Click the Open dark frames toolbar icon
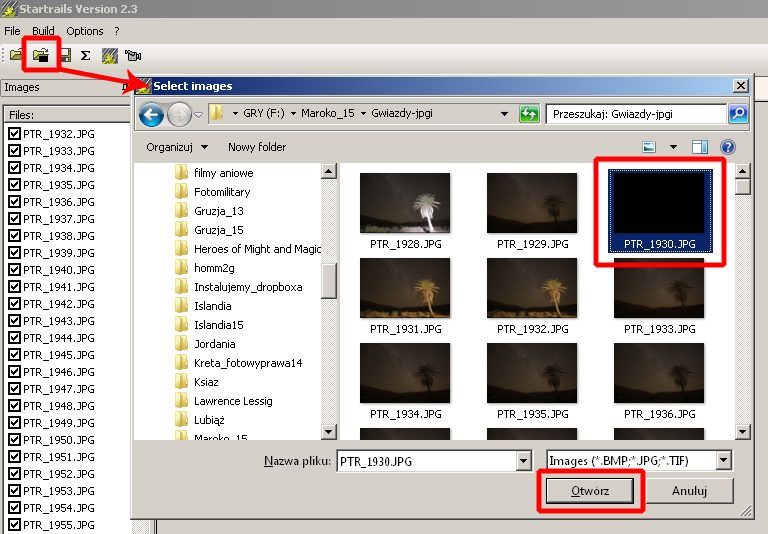Viewport: 768px width, 534px height. [x=42, y=55]
